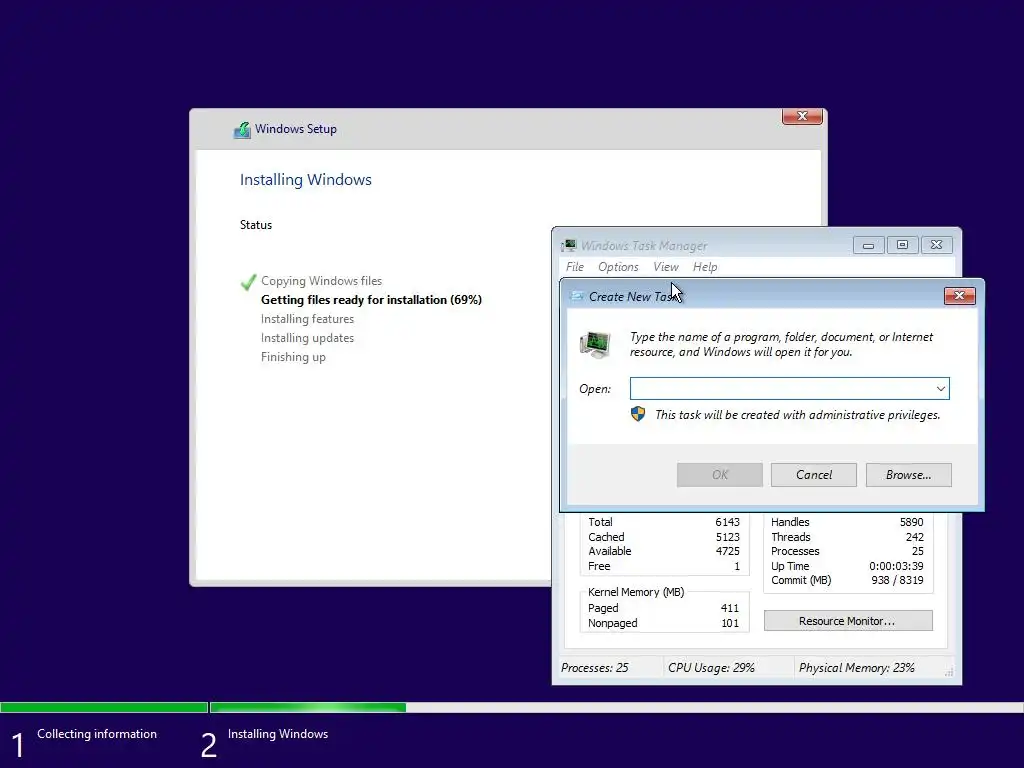The width and height of the screenshot is (1024, 768).
Task: Maximize the Windows Task Manager window
Action: tap(902, 245)
